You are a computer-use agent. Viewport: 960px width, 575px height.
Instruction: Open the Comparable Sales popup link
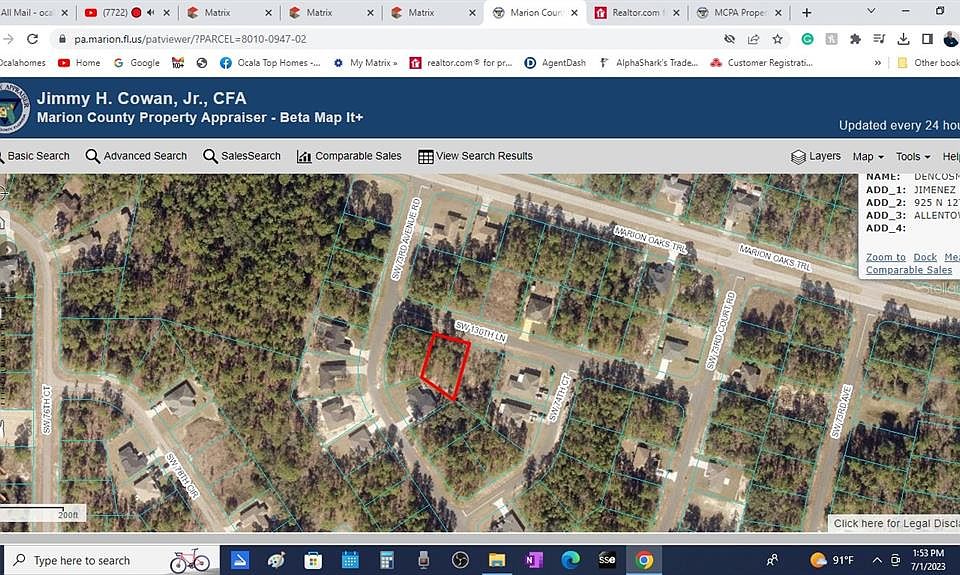point(909,270)
